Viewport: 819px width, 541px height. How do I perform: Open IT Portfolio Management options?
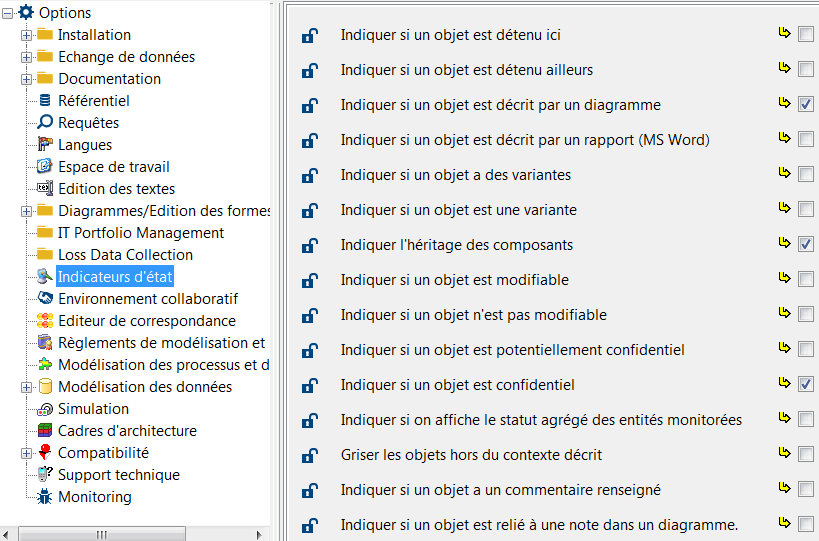click(141, 233)
